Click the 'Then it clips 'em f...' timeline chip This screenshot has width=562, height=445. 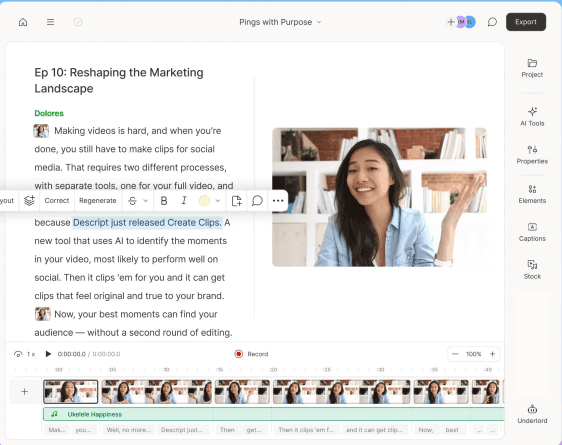(306, 430)
